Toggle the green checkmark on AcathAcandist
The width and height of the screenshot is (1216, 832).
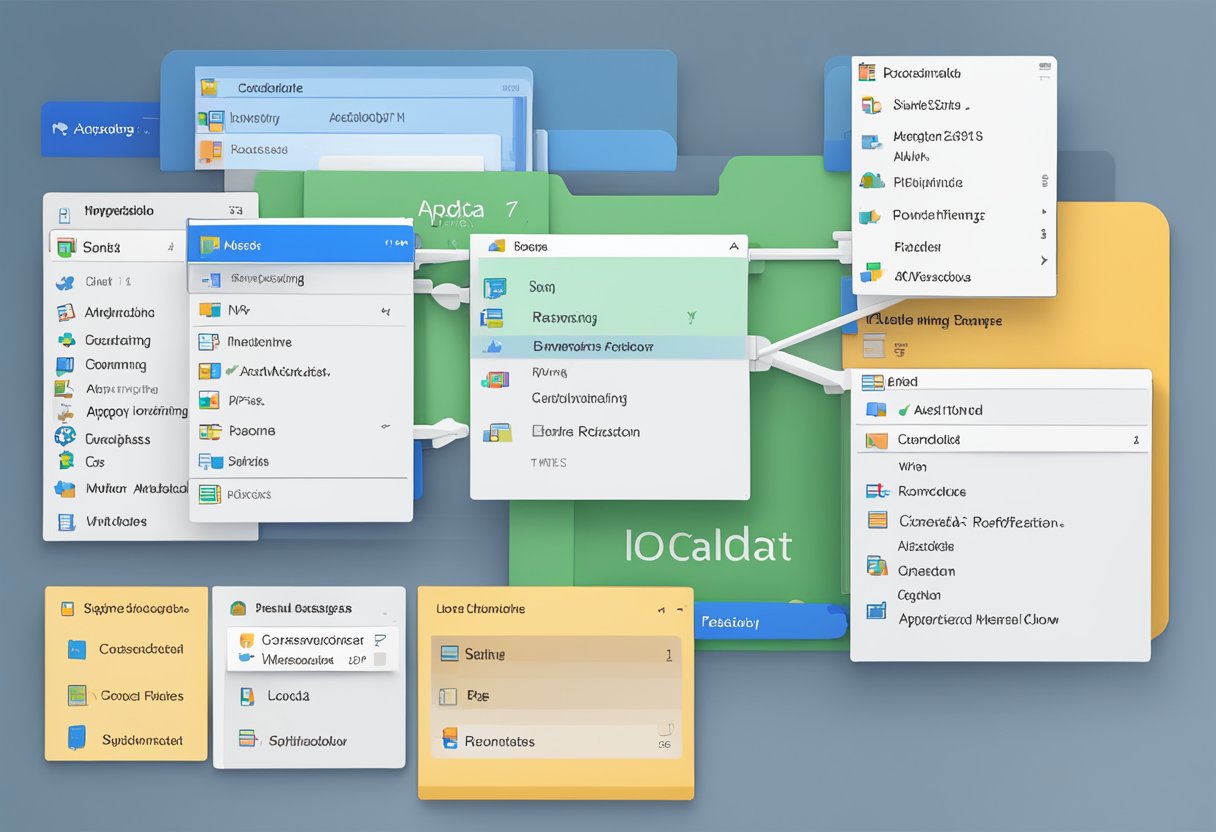tap(232, 371)
